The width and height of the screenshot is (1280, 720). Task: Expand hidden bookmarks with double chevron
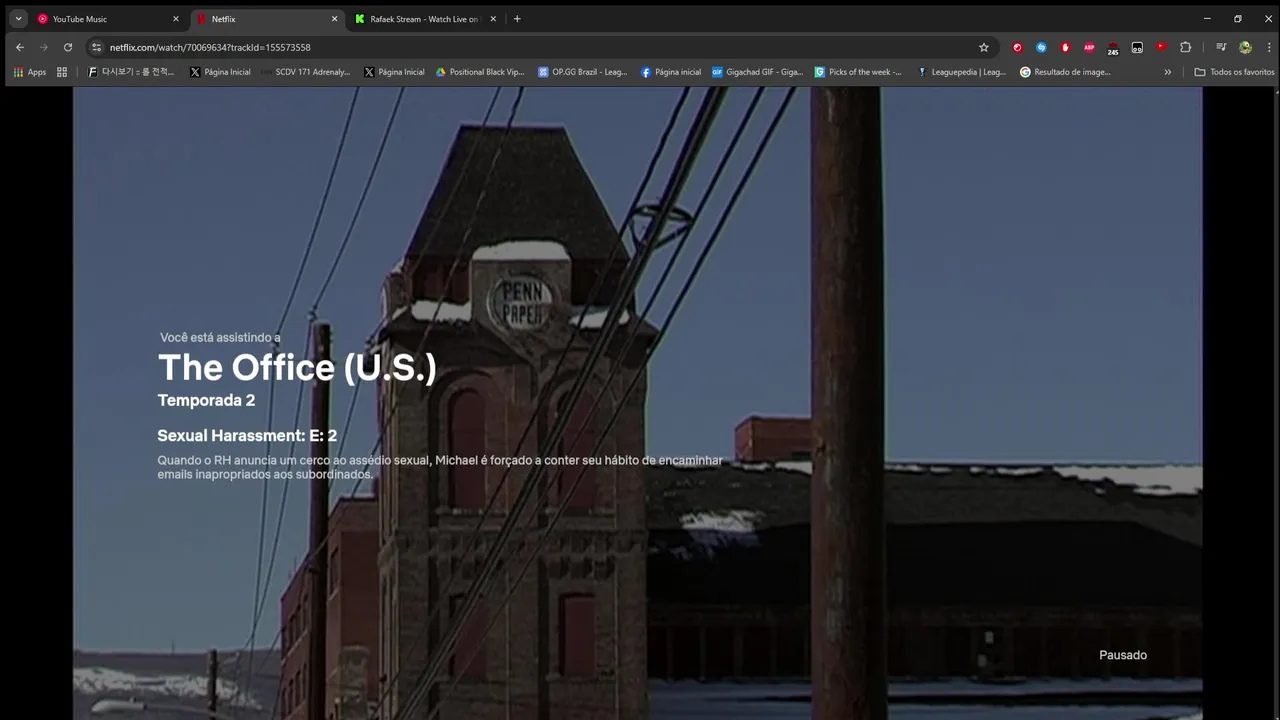point(1167,72)
